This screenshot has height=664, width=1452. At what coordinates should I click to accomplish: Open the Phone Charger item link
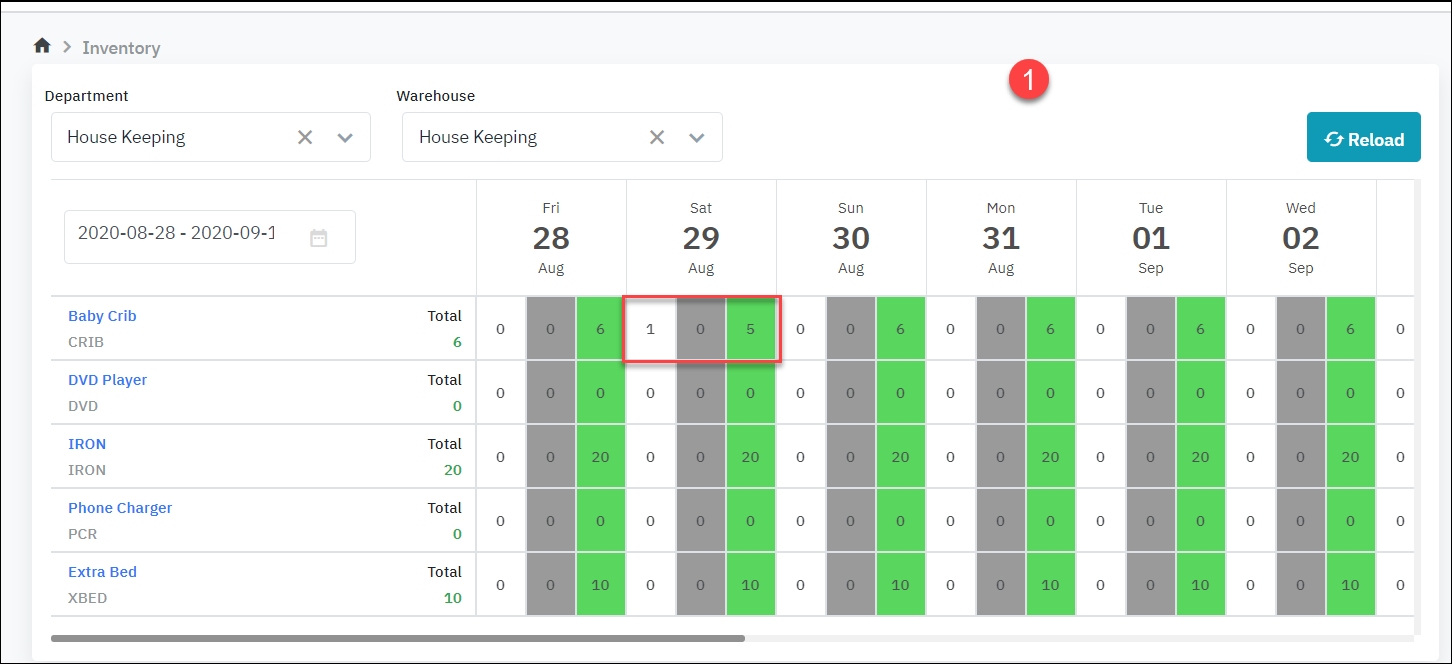click(x=120, y=508)
